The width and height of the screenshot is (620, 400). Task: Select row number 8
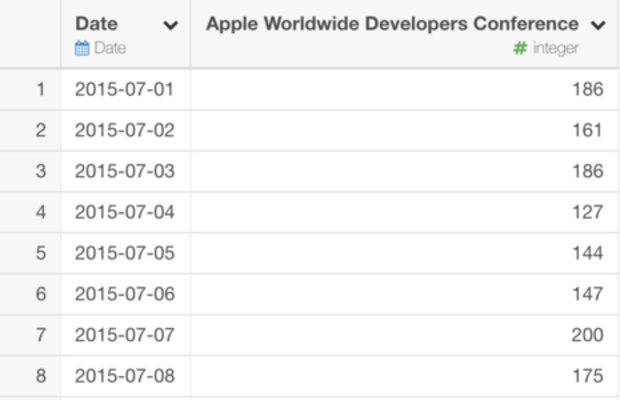(x=40, y=376)
